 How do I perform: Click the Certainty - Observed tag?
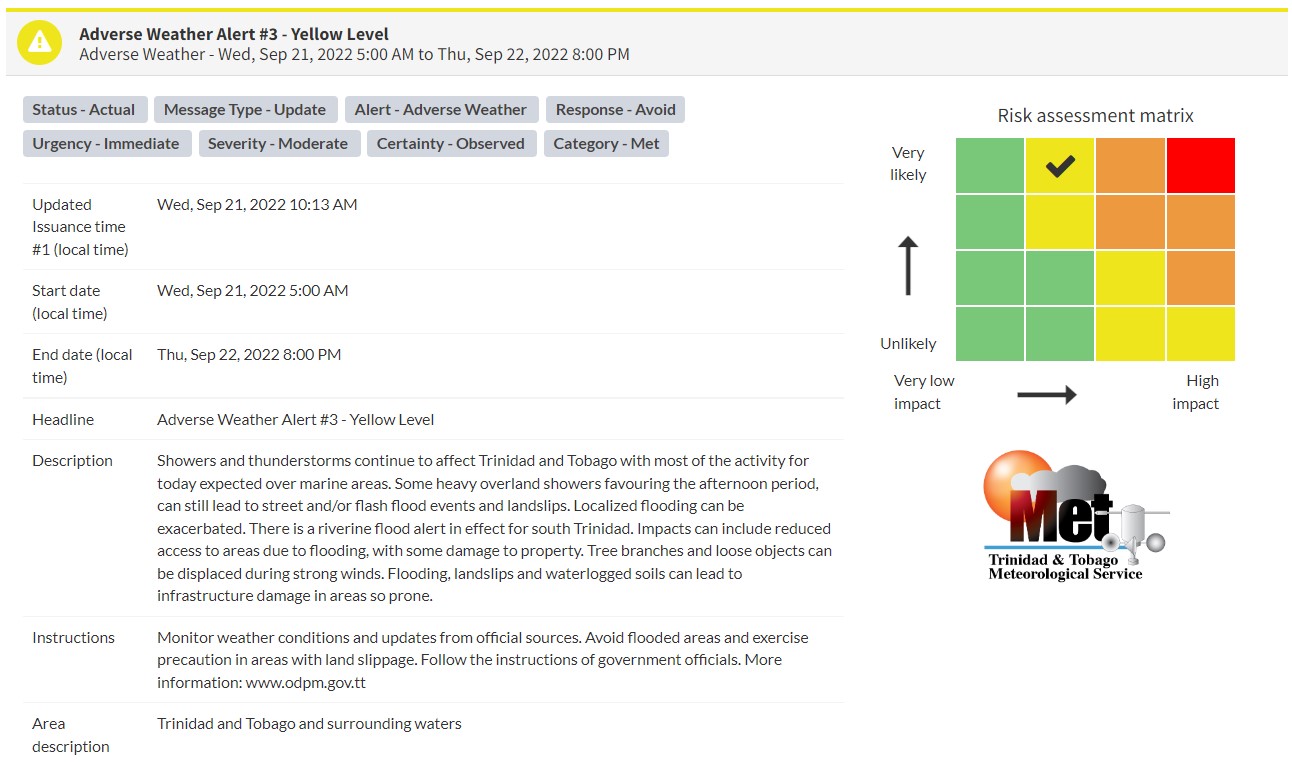pyautogui.click(x=451, y=144)
